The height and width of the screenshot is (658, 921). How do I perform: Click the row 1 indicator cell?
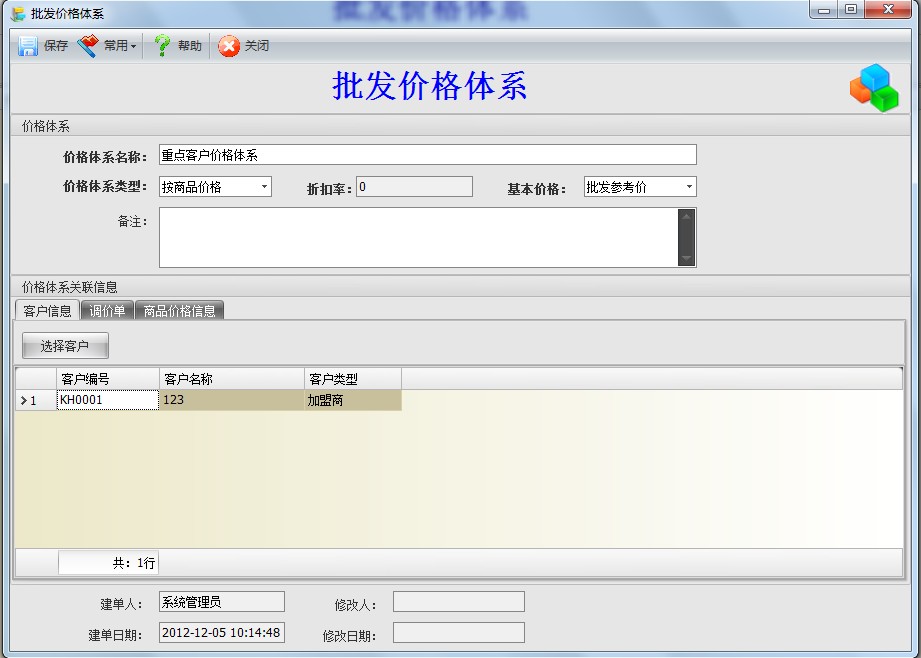tap(36, 400)
